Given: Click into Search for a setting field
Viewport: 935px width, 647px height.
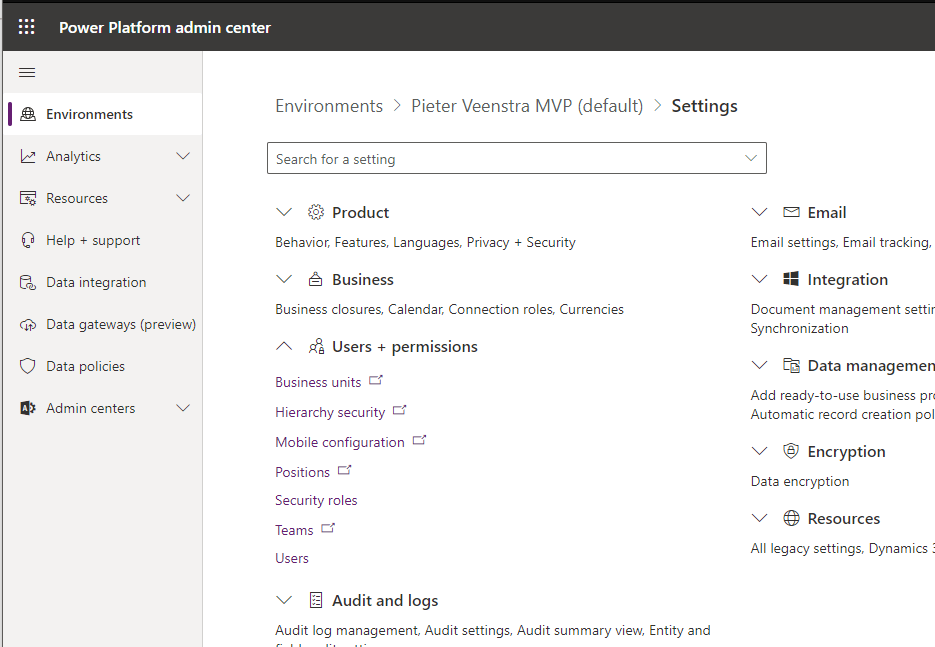Looking at the screenshot, I should point(516,158).
